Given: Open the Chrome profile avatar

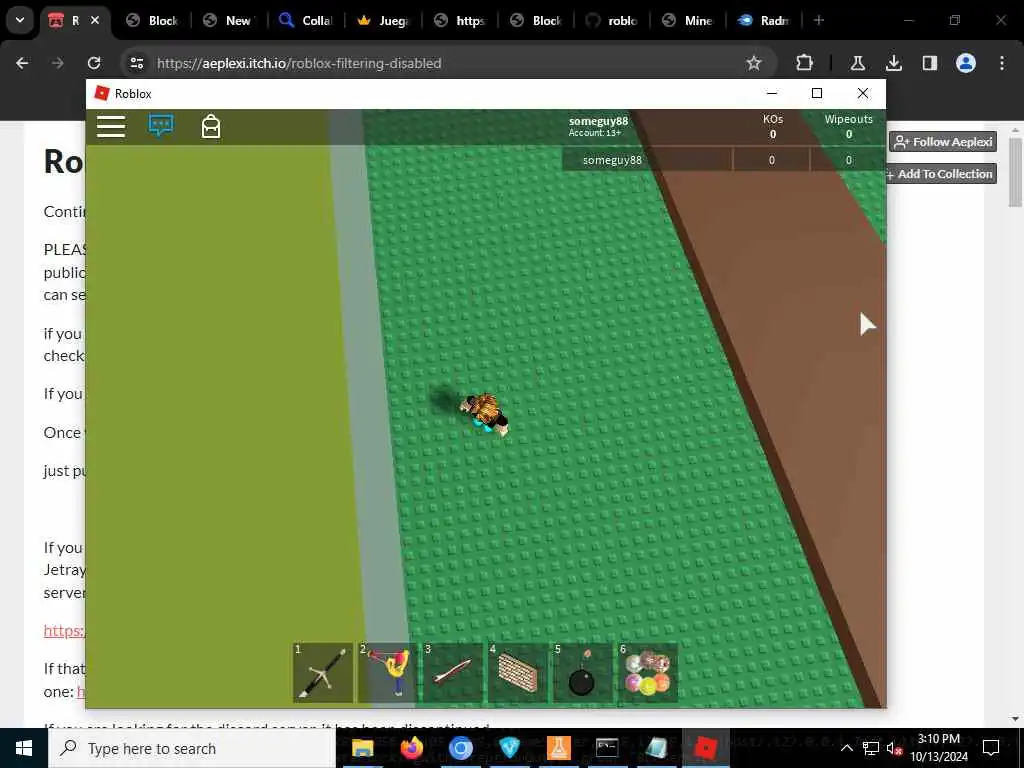Looking at the screenshot, I should pos(966,63).
